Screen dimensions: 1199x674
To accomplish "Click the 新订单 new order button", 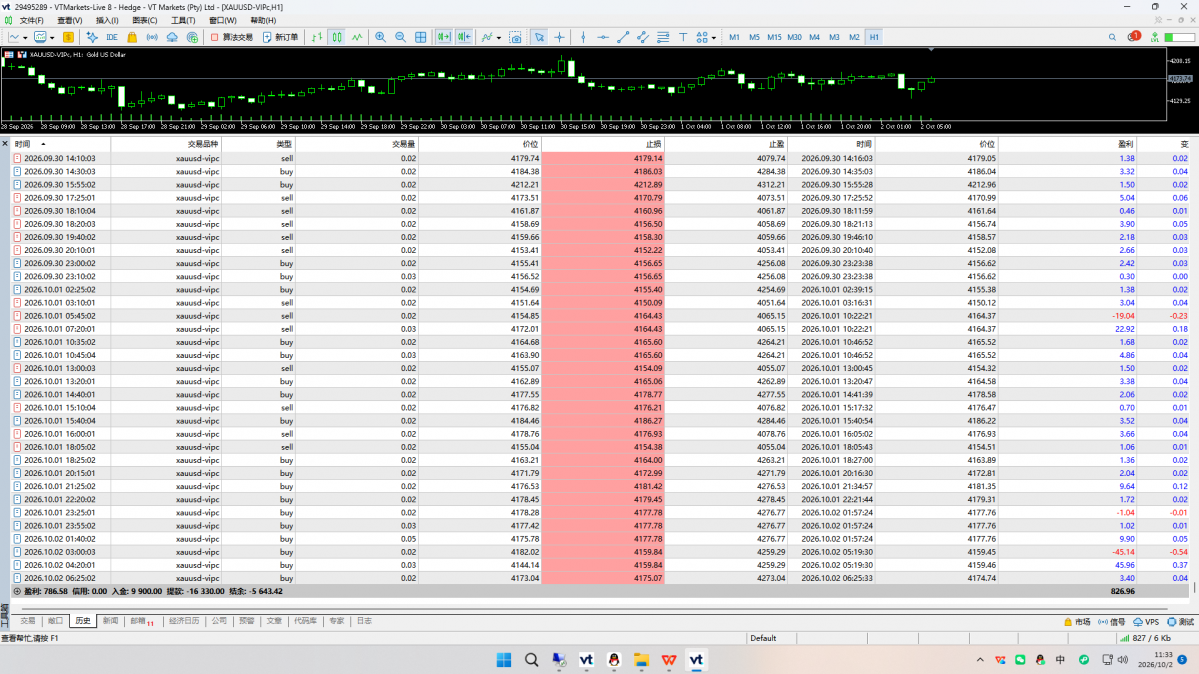I will tap(281, 37).
